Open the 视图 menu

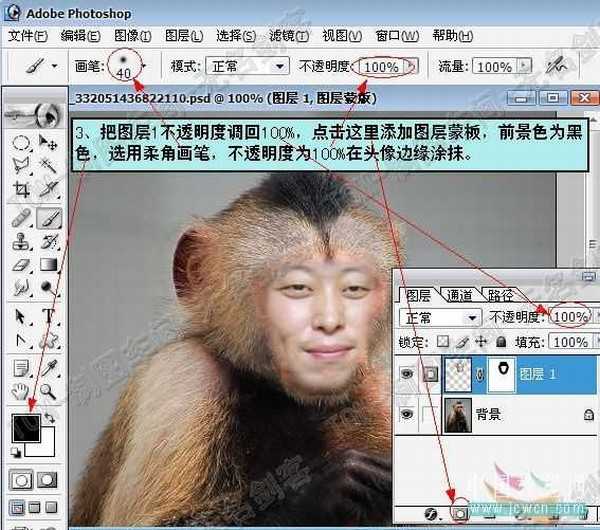coord(342,36)
